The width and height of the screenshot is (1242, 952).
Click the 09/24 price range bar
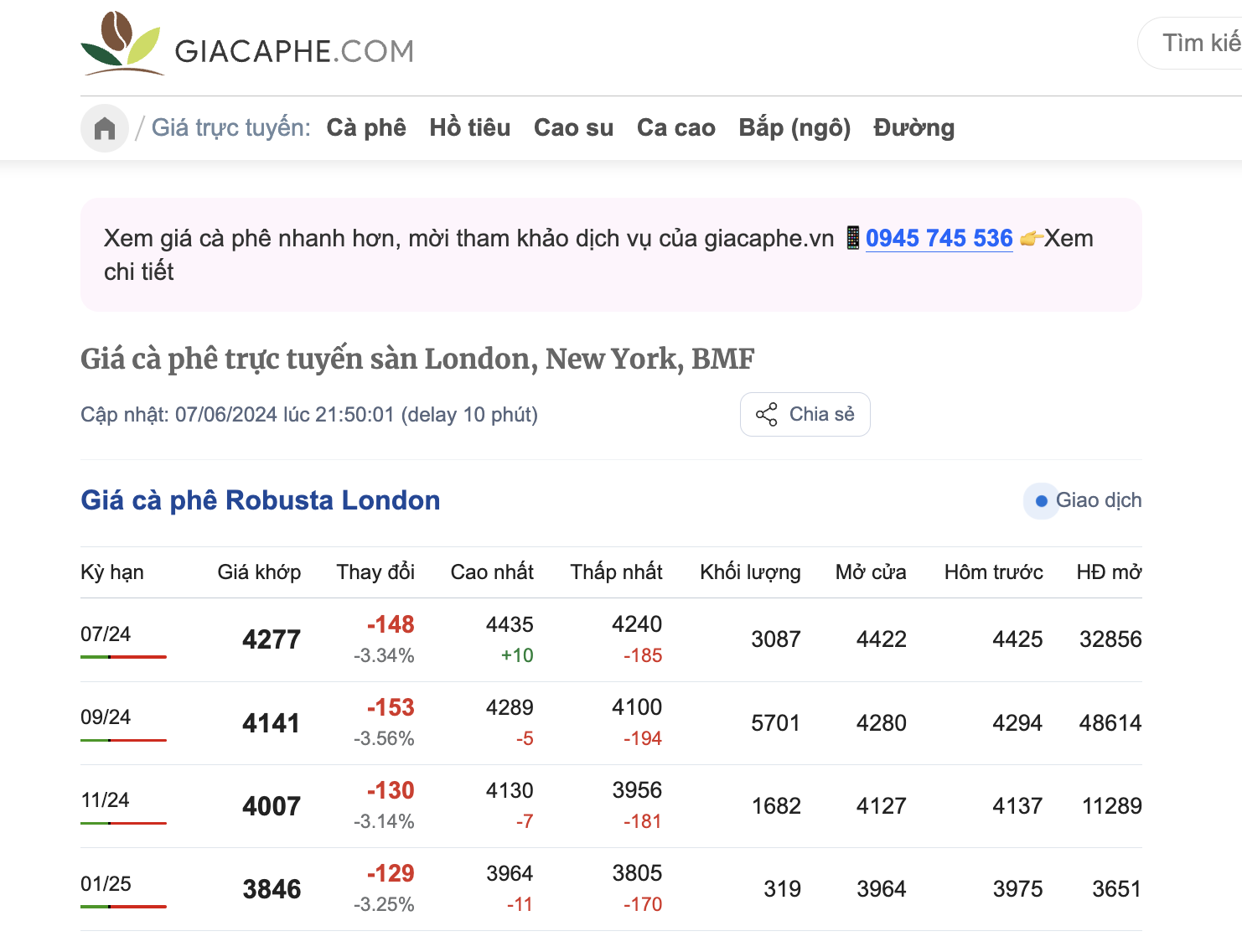point(123,740)
